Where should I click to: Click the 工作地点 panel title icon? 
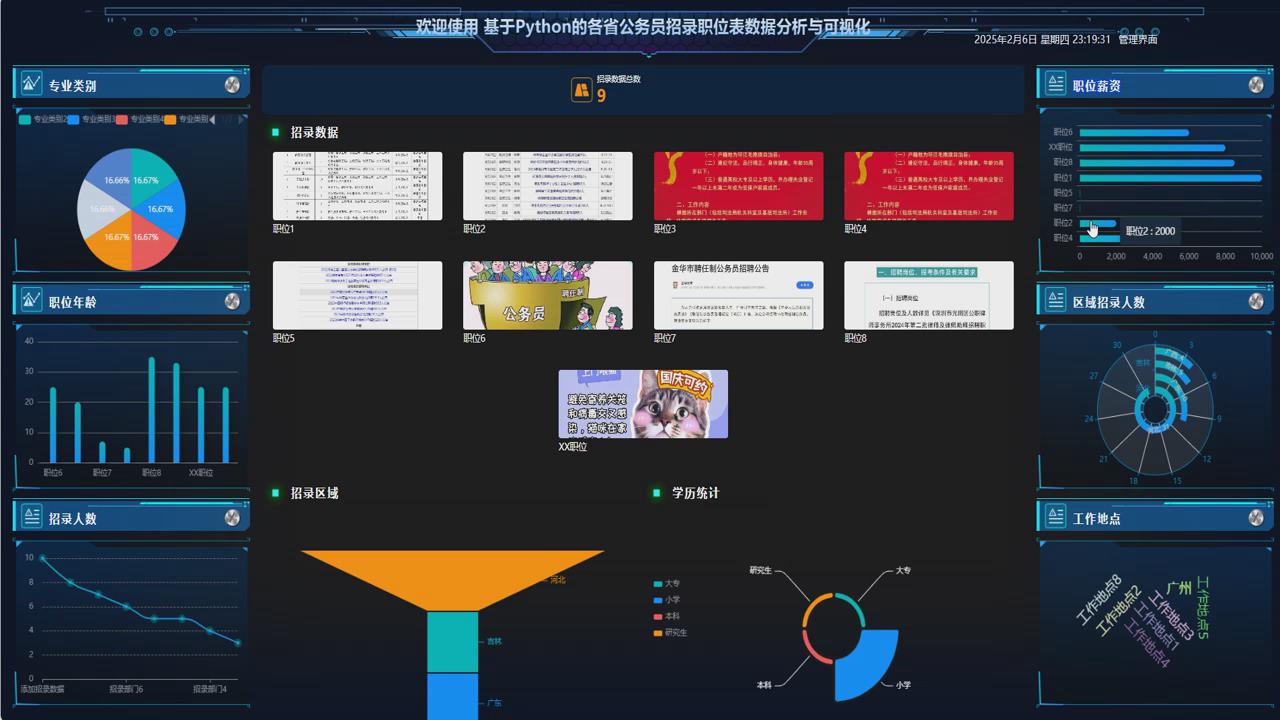(x=1055, y=516)
